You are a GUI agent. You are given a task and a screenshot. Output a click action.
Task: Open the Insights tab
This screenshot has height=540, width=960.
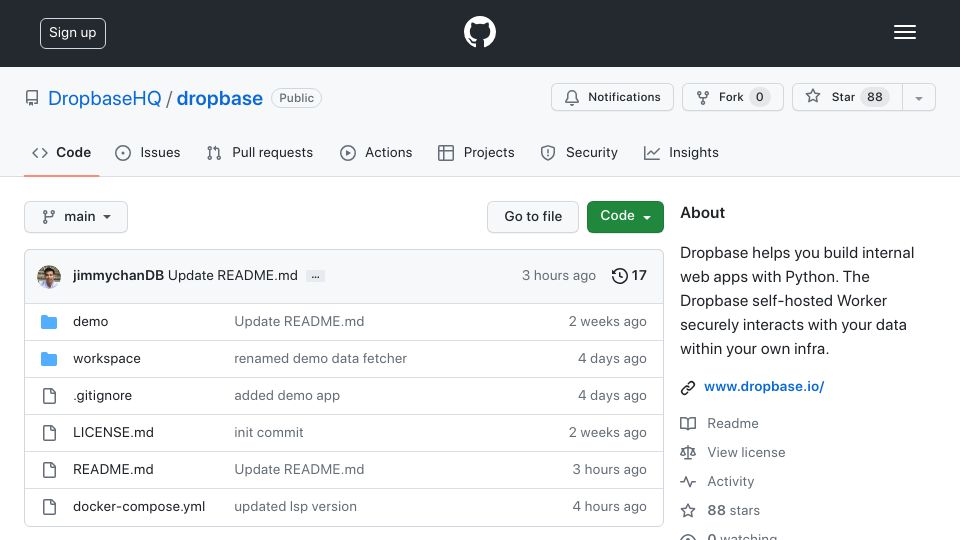(x=681, y=152)
